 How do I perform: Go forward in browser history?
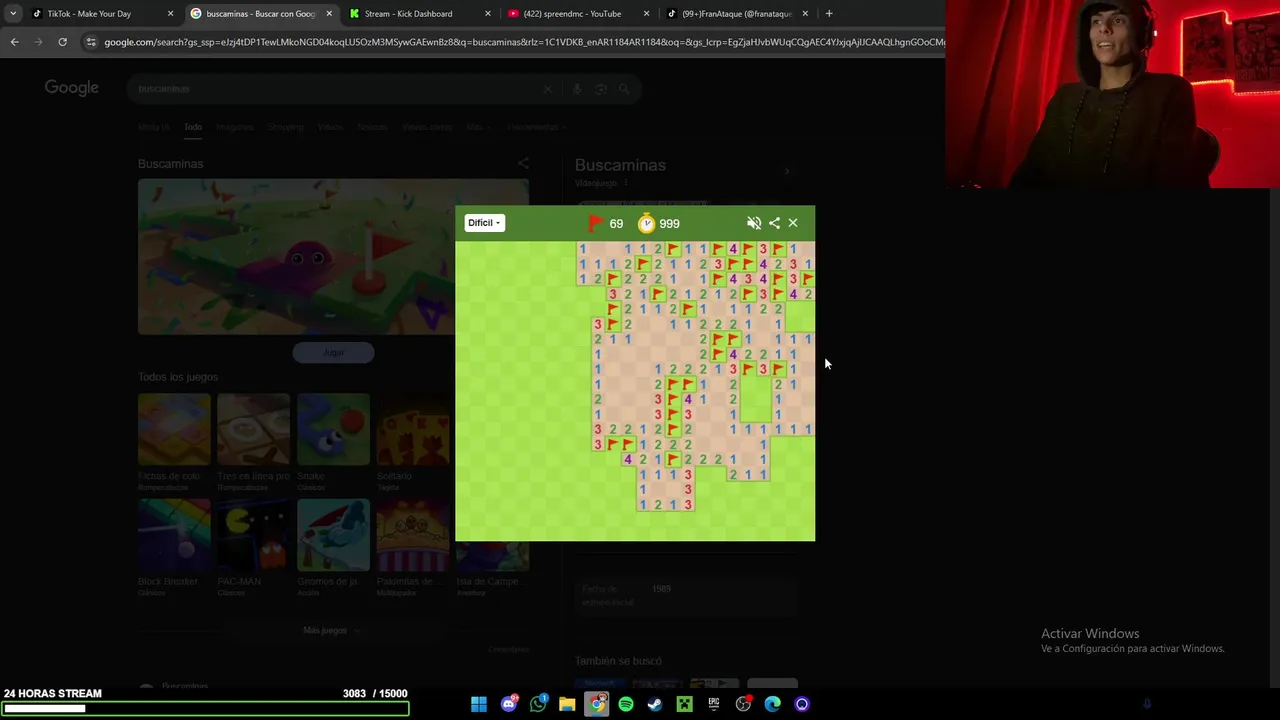(x=38, y=42)
